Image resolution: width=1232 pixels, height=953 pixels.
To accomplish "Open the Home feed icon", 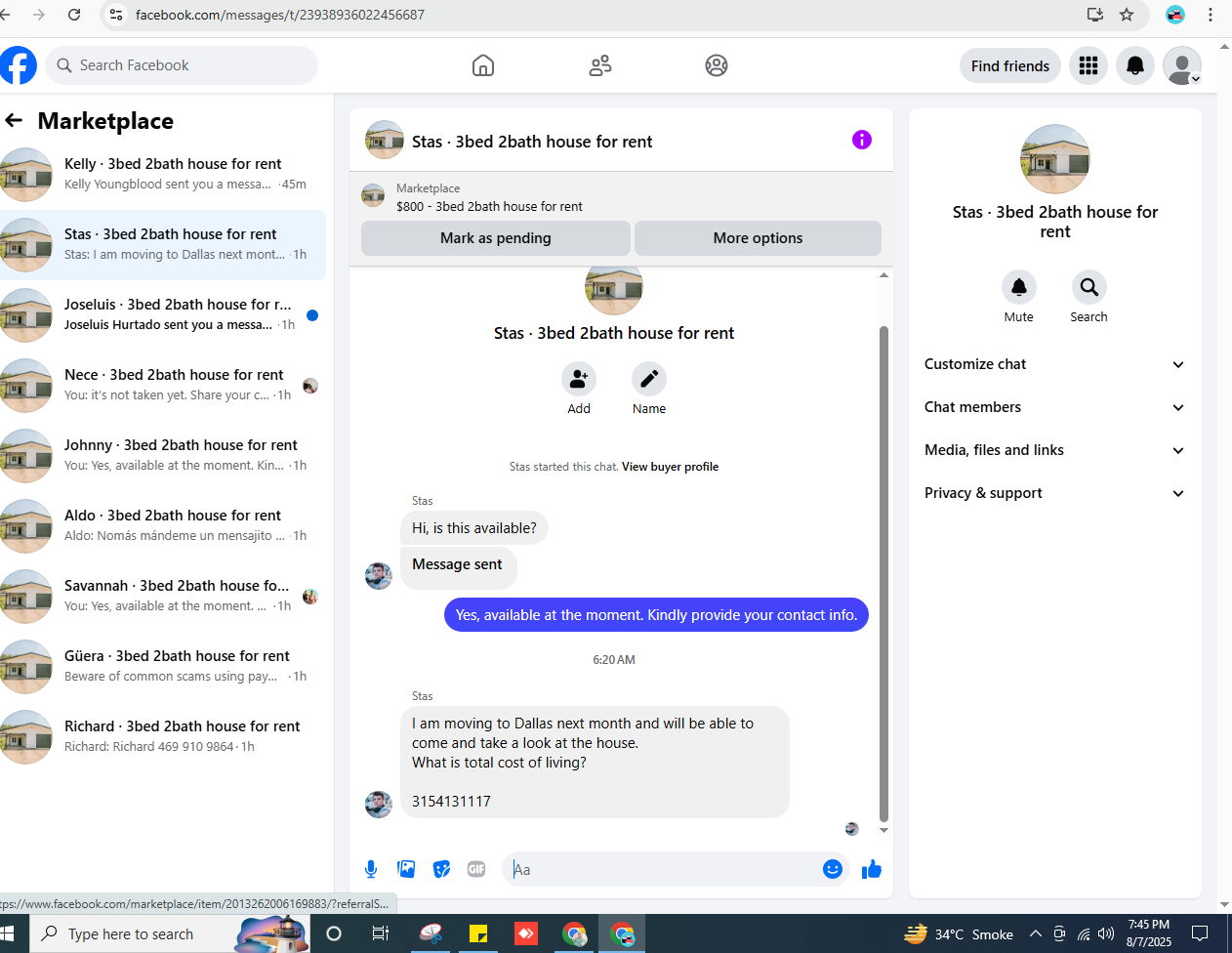I will (483, 65).
